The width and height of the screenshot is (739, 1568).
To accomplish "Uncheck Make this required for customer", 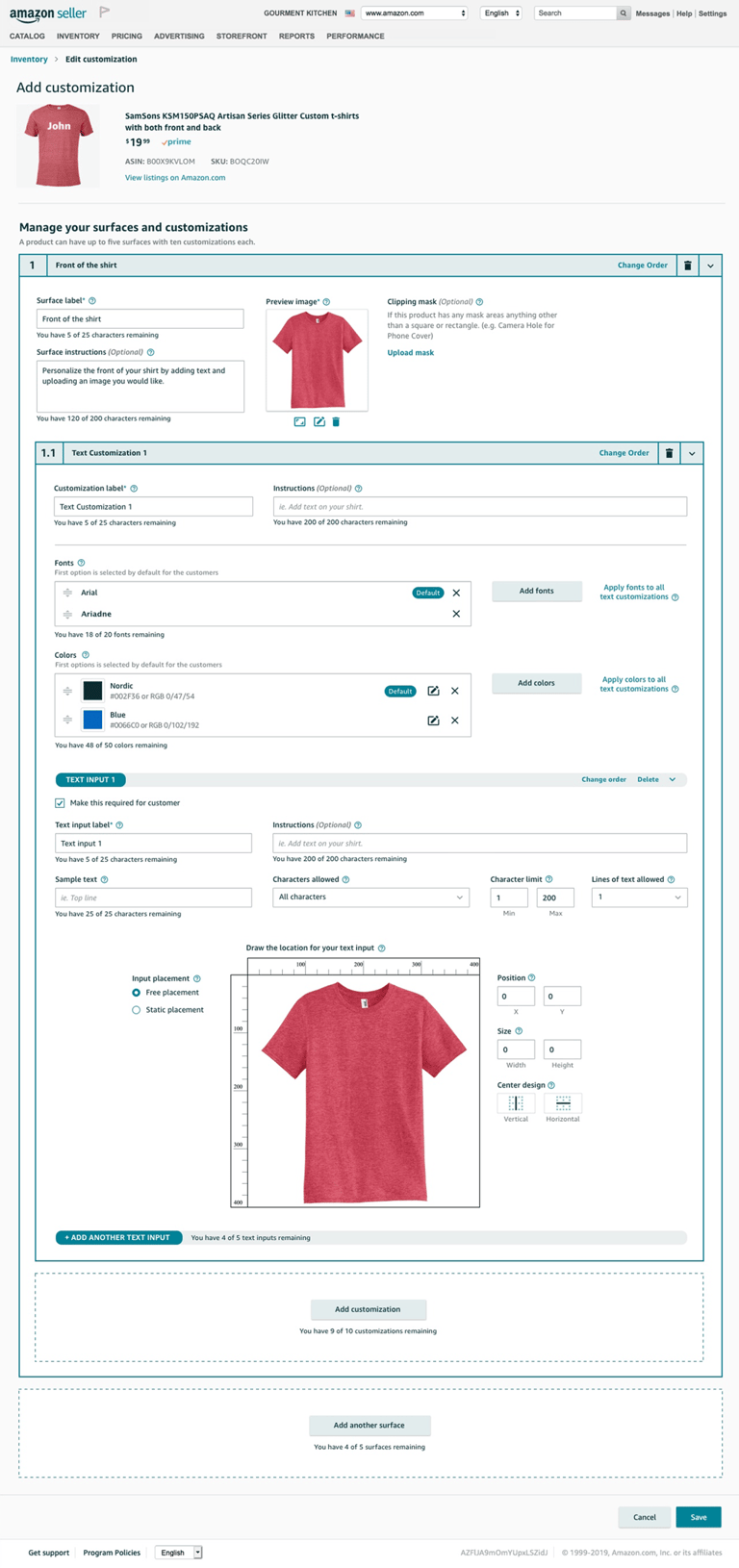I will pyautogui.click(x=60, y=803).
